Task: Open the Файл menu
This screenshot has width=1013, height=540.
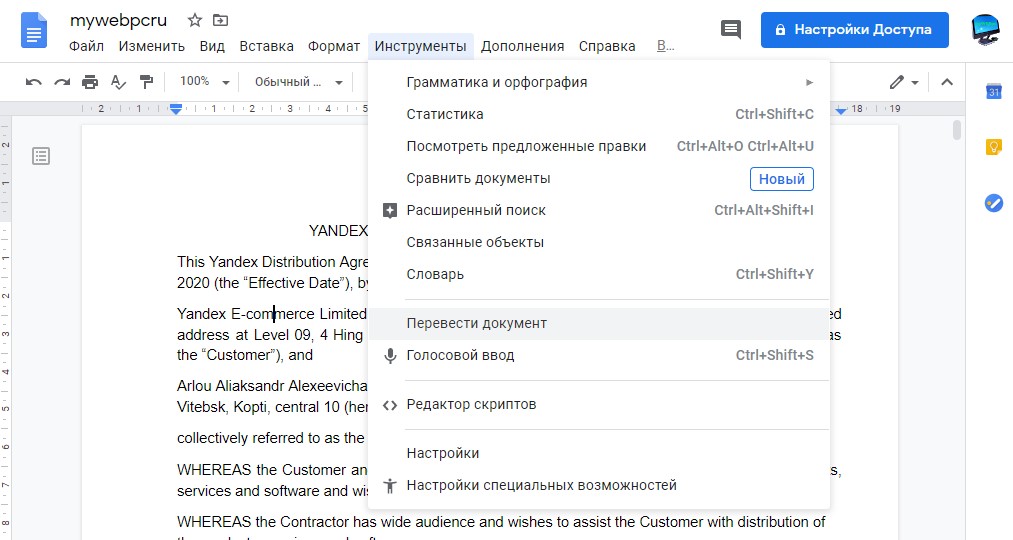Action: coord(86,47)
